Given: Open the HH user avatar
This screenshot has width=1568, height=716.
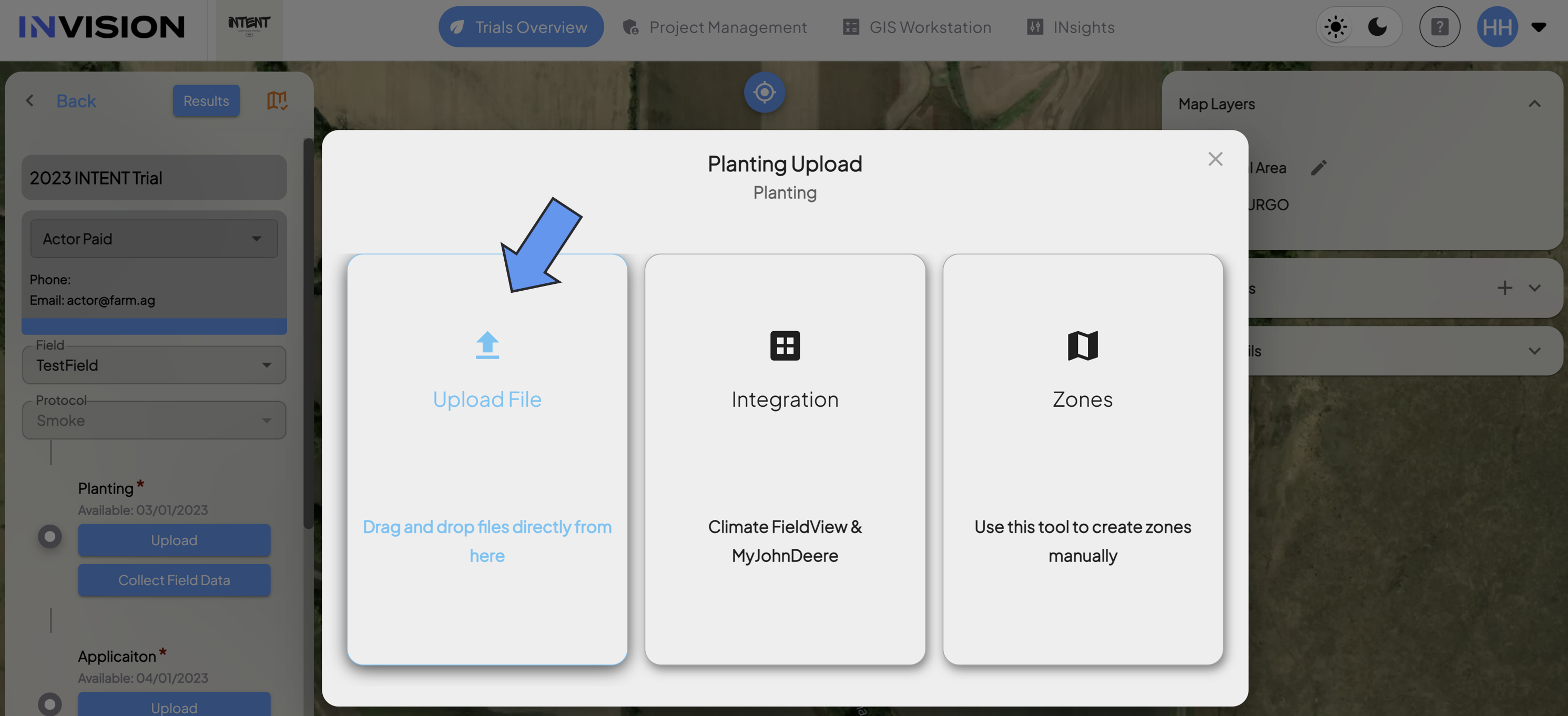Looking at the screenshot, I should tap(1498, 27).
